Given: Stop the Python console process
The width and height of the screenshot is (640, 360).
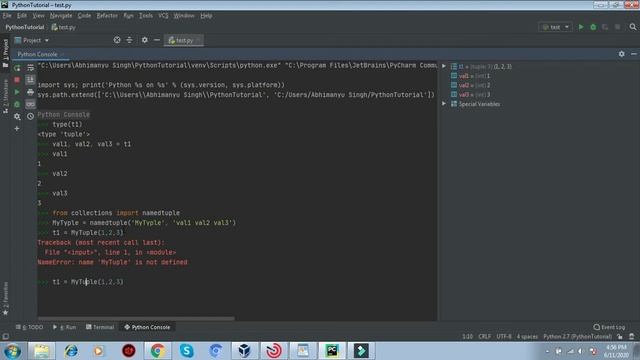Looking at the screenshot, I should point(17,80).
